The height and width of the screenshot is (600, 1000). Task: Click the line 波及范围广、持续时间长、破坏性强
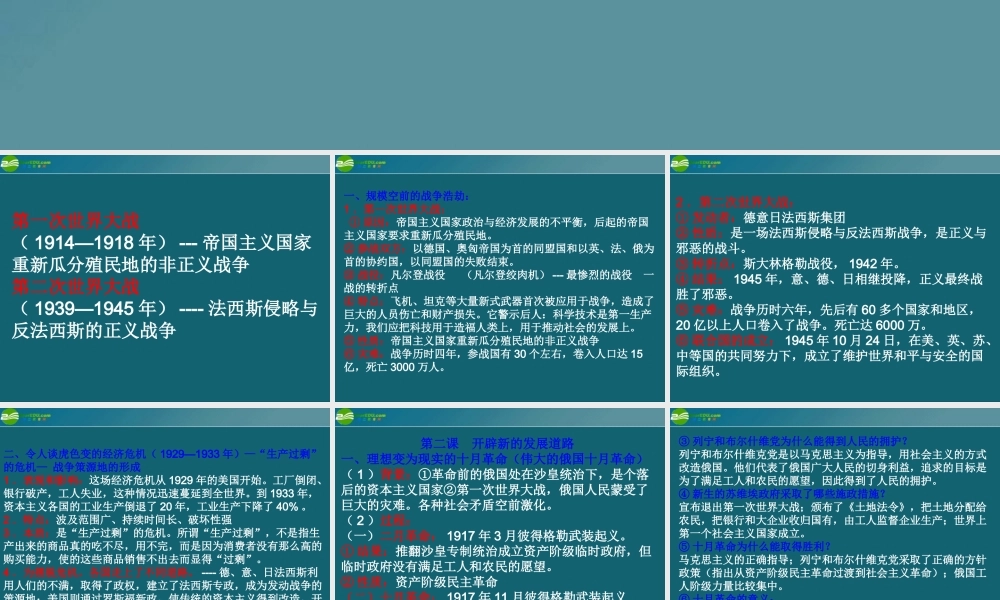coord(143,520)
